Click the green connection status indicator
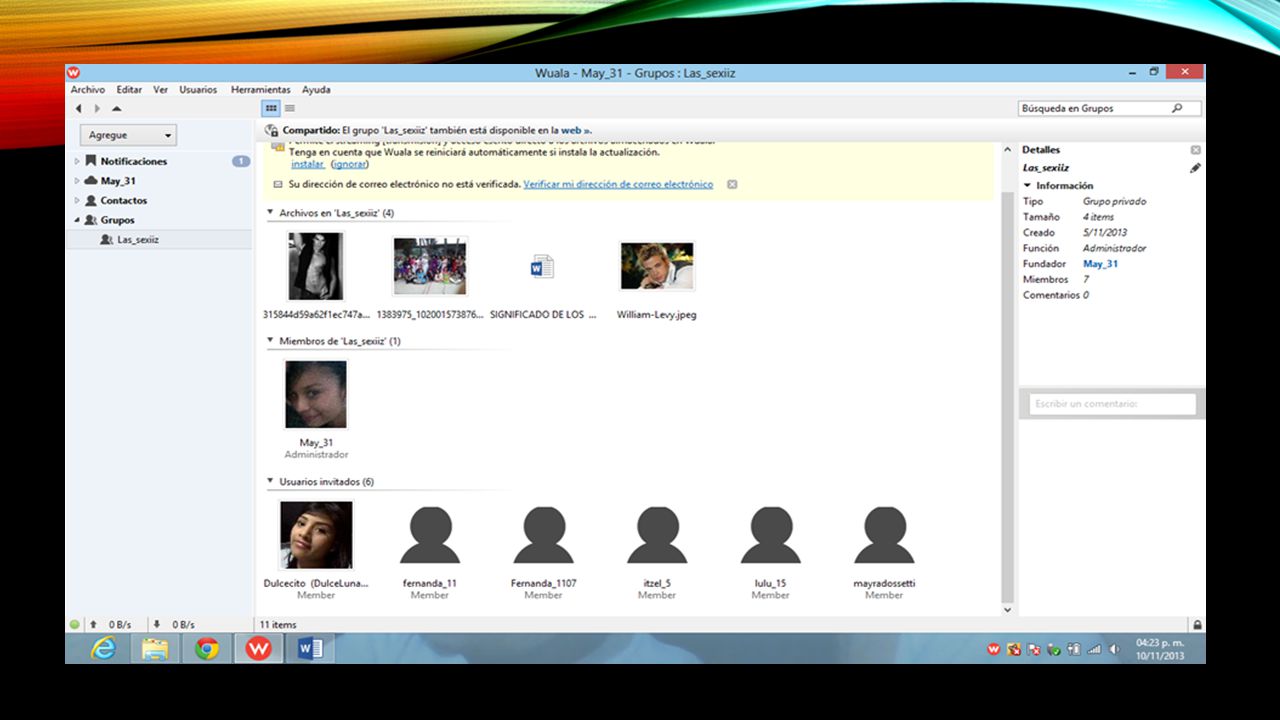Screen dimensions: 1280x720 click(x=75, y=625)
